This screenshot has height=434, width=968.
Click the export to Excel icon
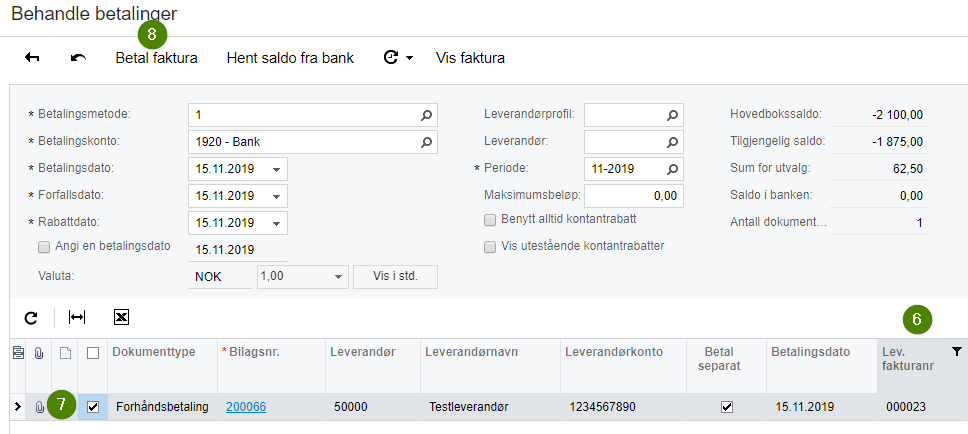[x=121, y=317]
